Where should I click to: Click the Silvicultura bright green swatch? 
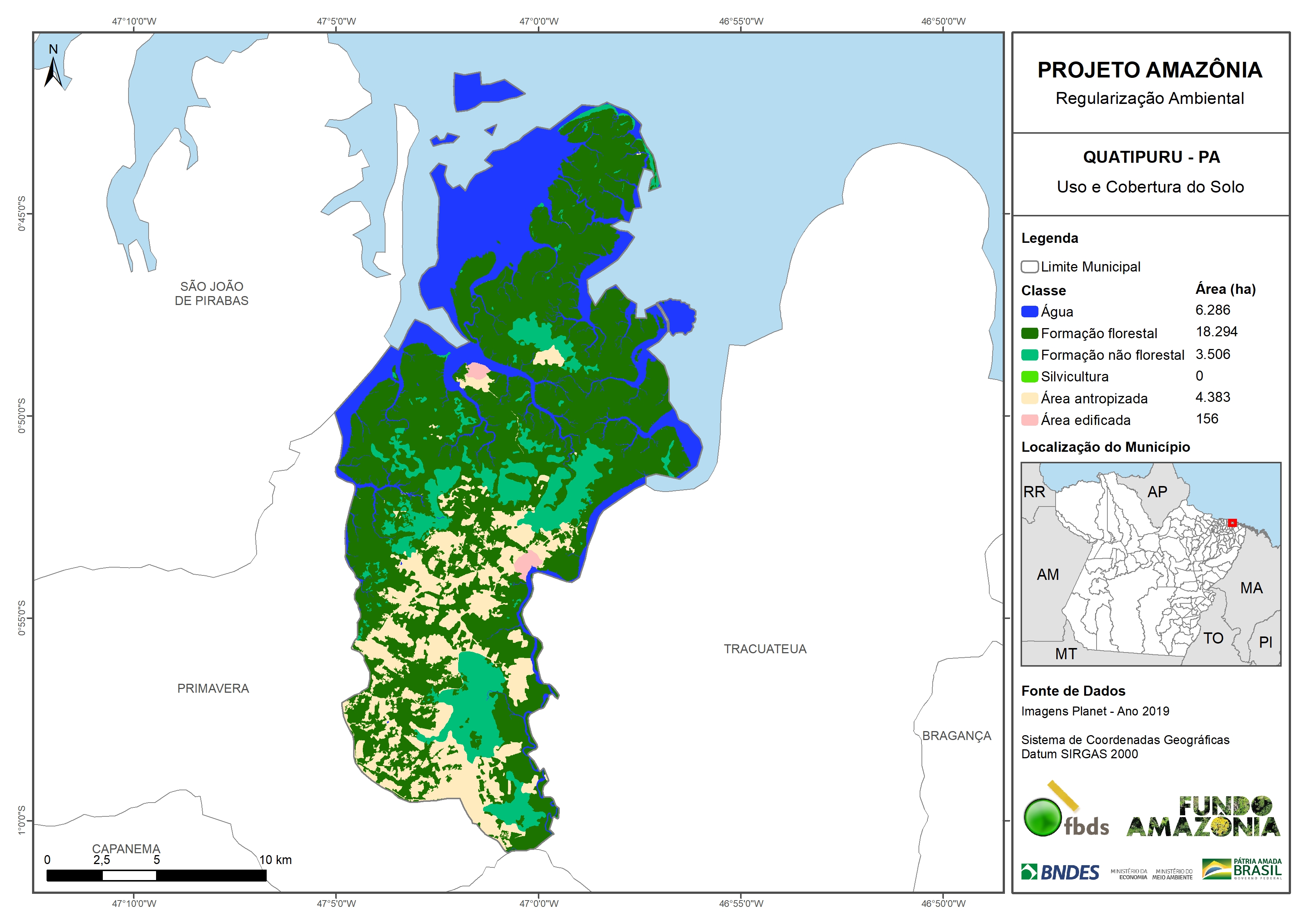pyautogui.click(x=1029, y=376)
